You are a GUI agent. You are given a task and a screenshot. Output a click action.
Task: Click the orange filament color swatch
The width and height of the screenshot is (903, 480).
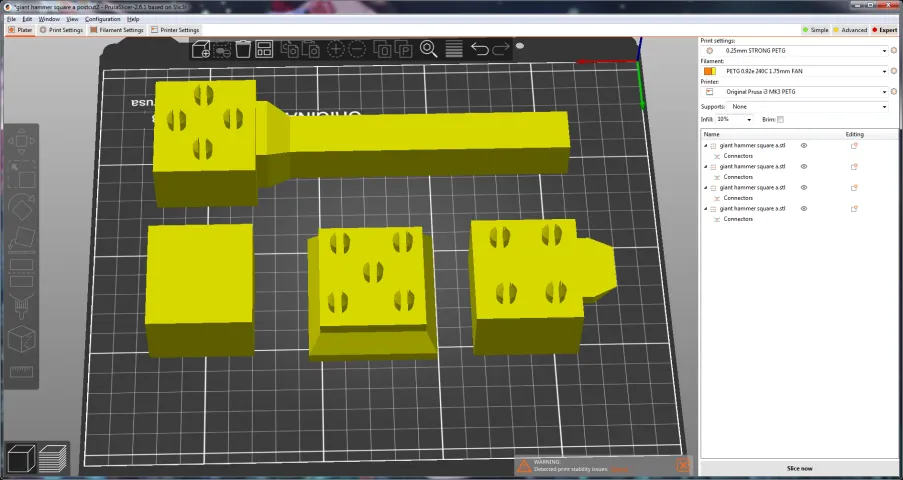point(709,71)
